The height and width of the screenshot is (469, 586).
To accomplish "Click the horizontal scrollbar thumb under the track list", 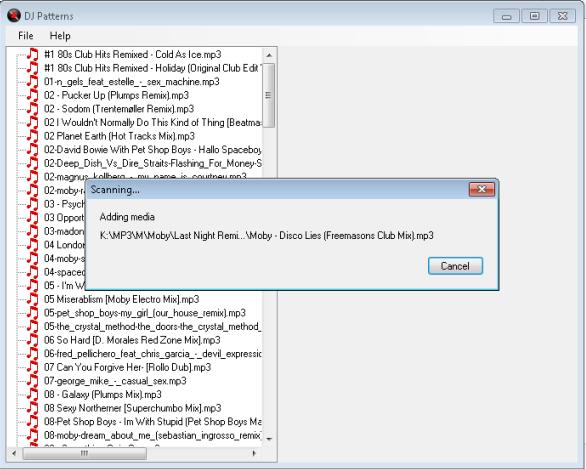I will (84, 453).
